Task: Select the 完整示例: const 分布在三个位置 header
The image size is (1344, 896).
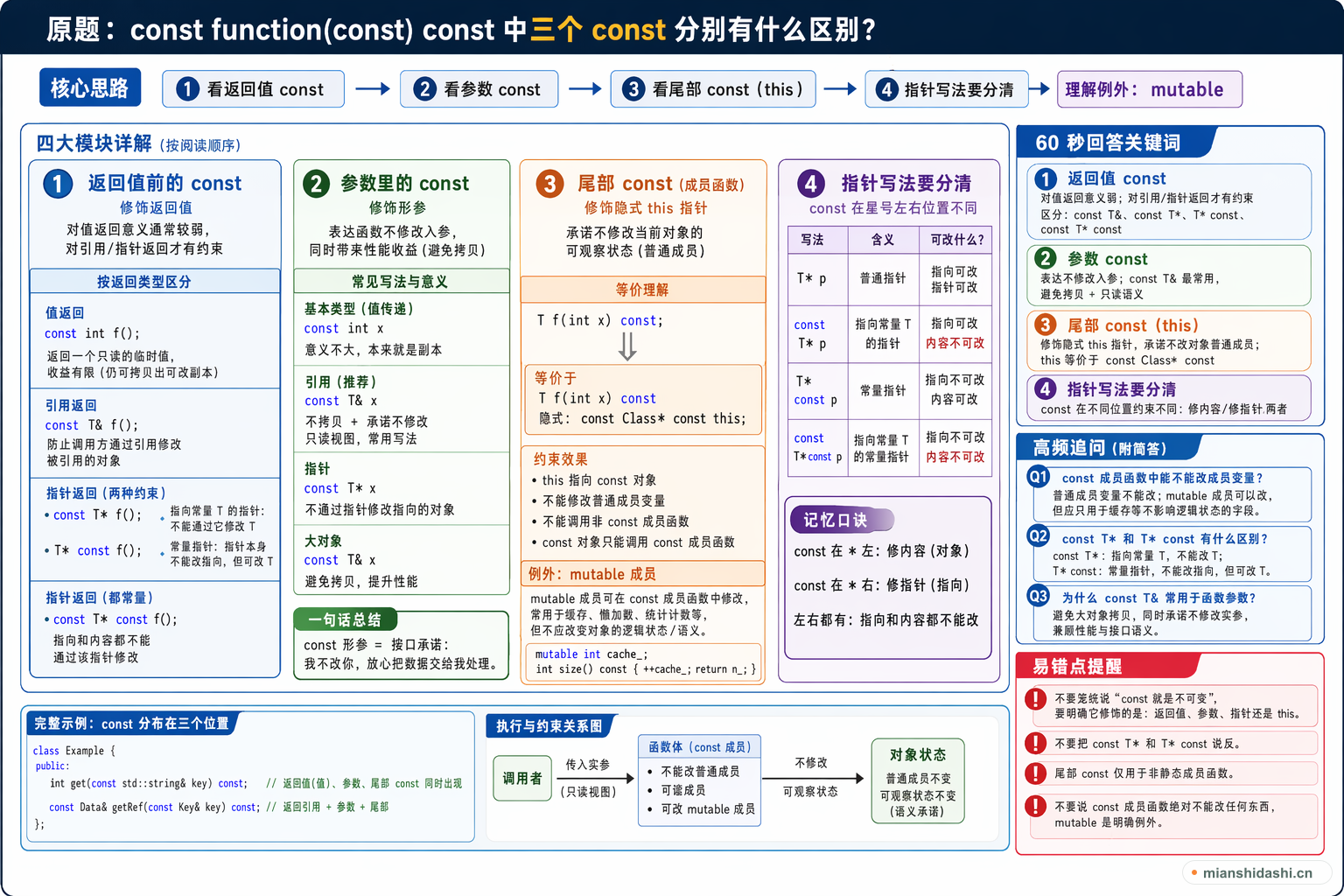Action: [131, 724]
